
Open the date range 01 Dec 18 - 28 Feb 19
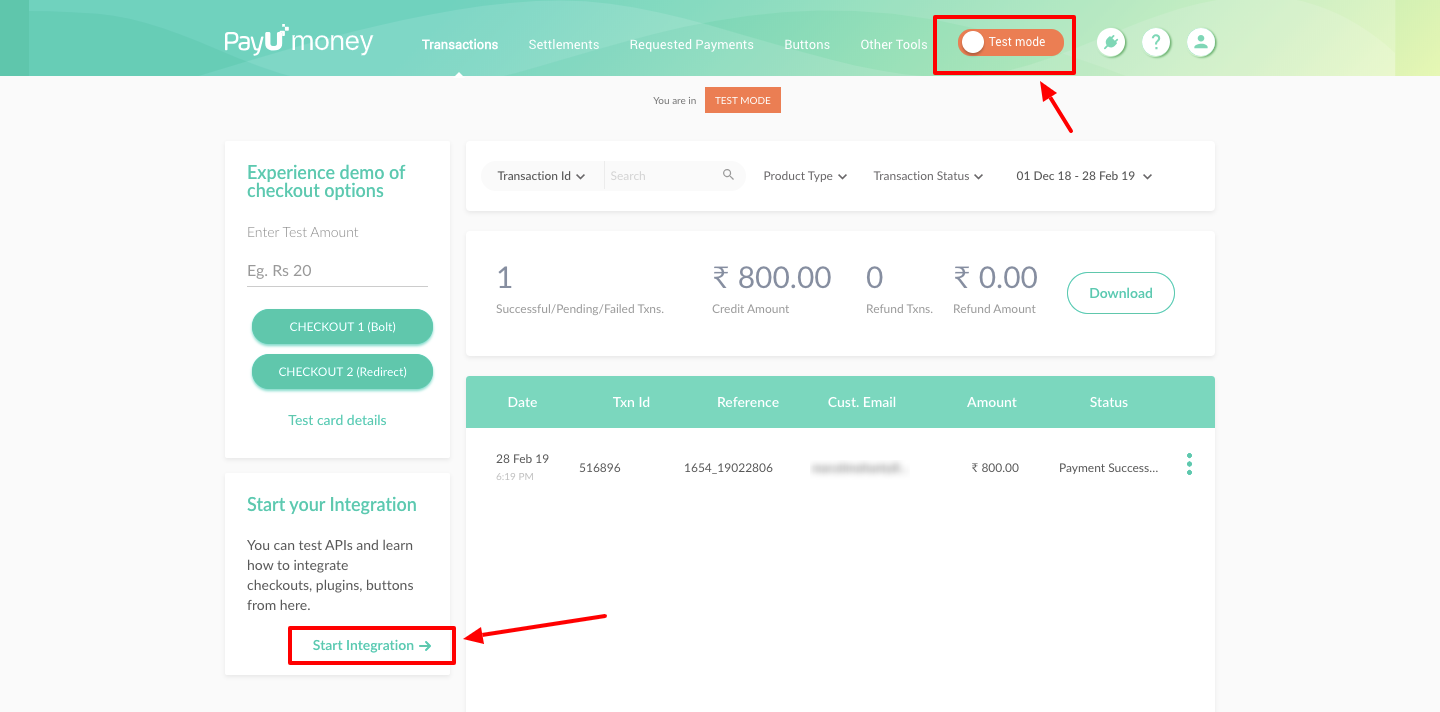pyautogui.click(x=1084, y=176)
